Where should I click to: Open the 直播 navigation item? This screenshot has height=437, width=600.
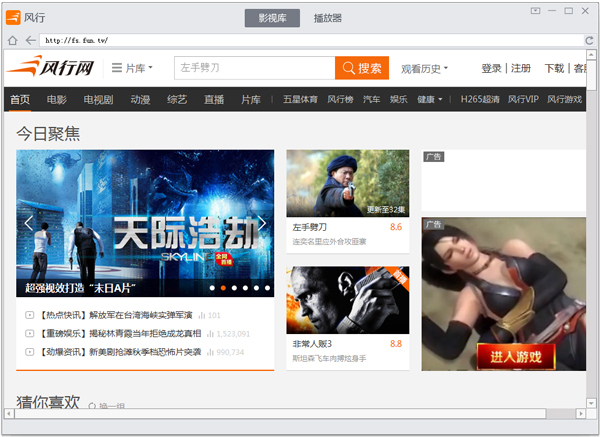(x=214, y=99)
